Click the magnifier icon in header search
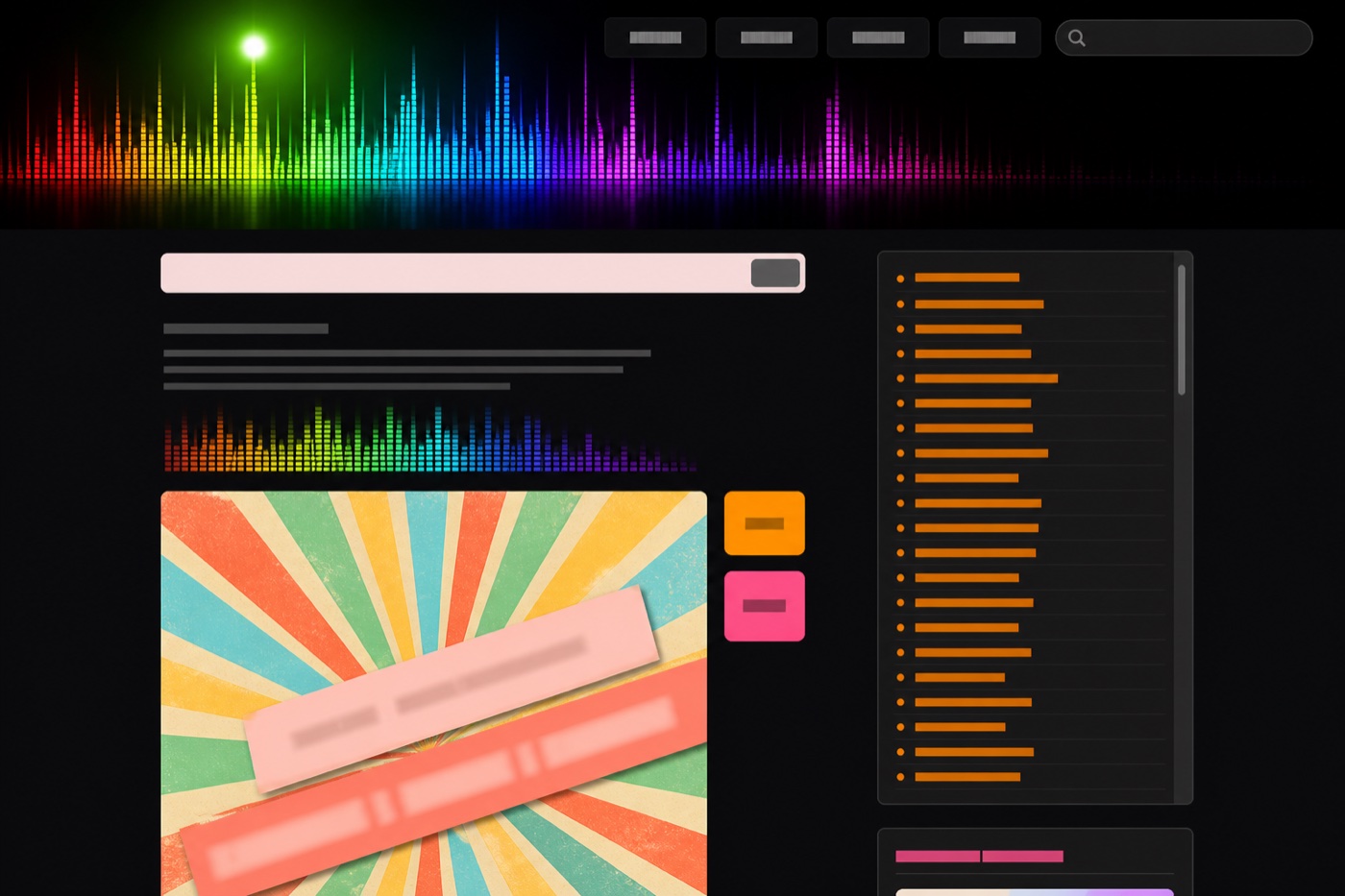This screenshot has height=896, width=1345. (1077, 38)
